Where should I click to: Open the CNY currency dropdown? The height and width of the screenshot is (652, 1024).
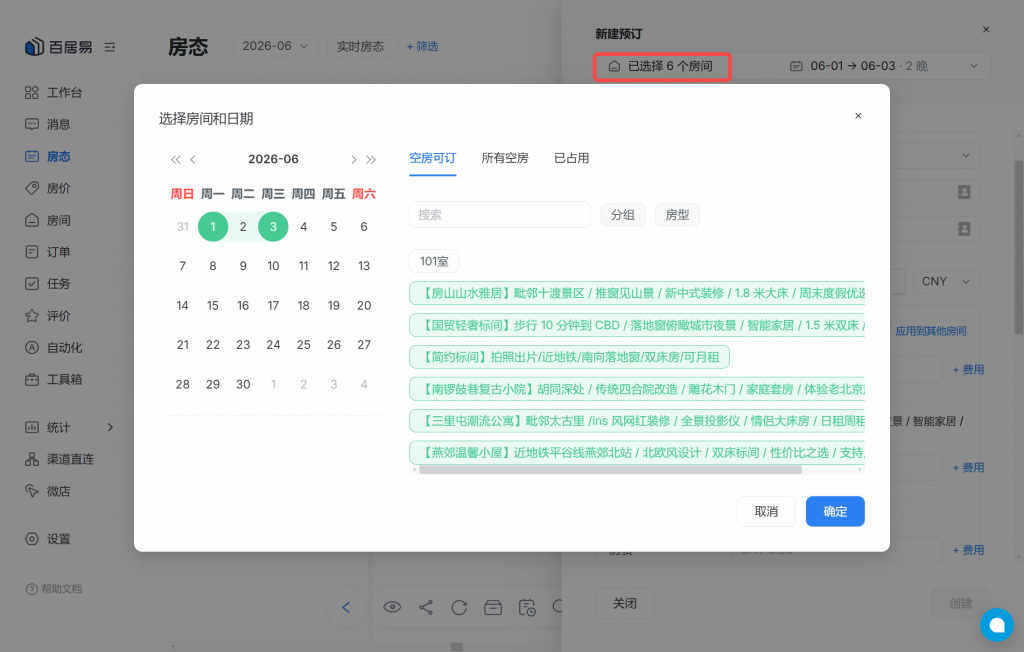click(x=945, y=282)
